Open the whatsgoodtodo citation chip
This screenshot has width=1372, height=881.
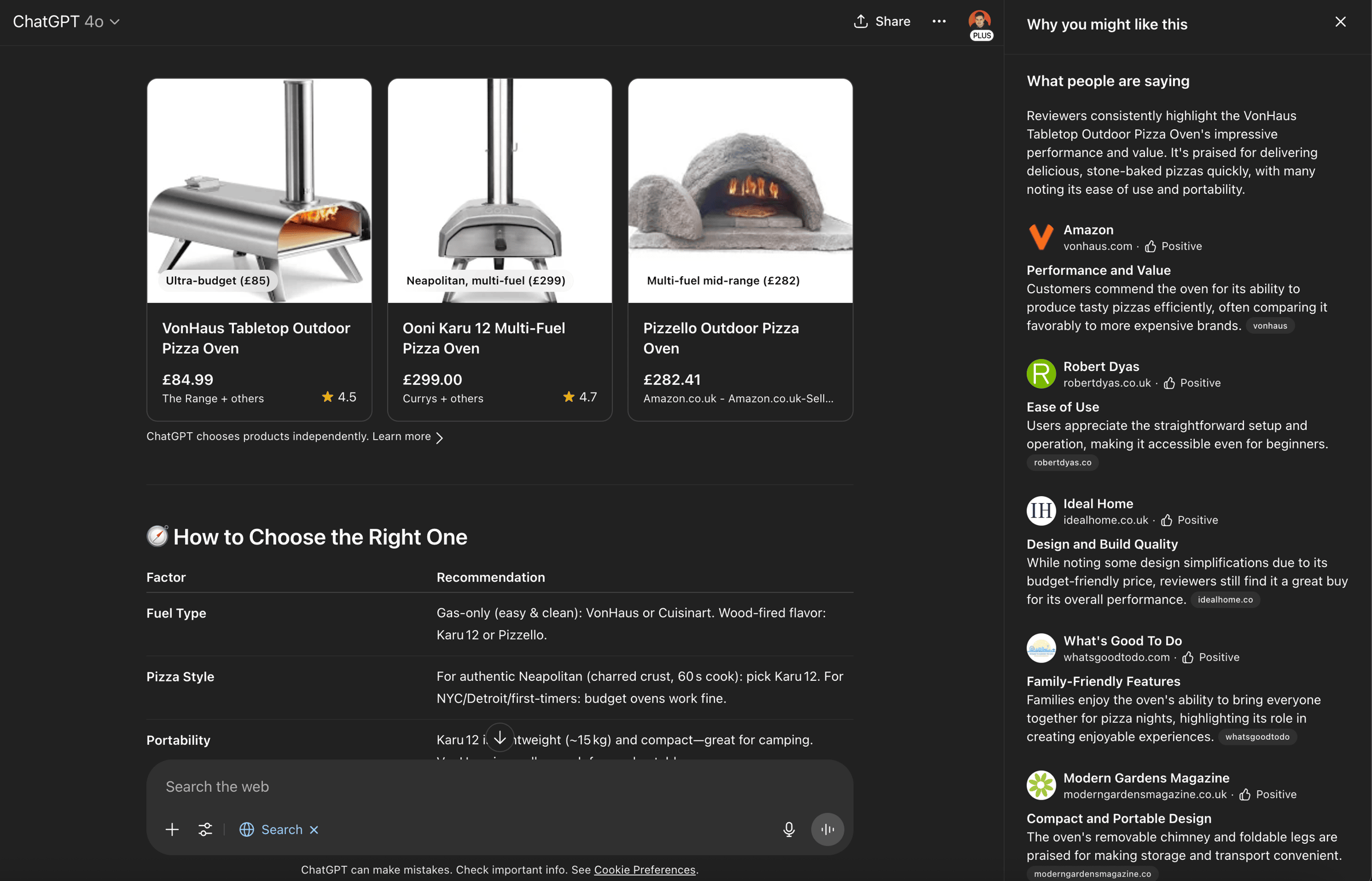(1257, 737)
